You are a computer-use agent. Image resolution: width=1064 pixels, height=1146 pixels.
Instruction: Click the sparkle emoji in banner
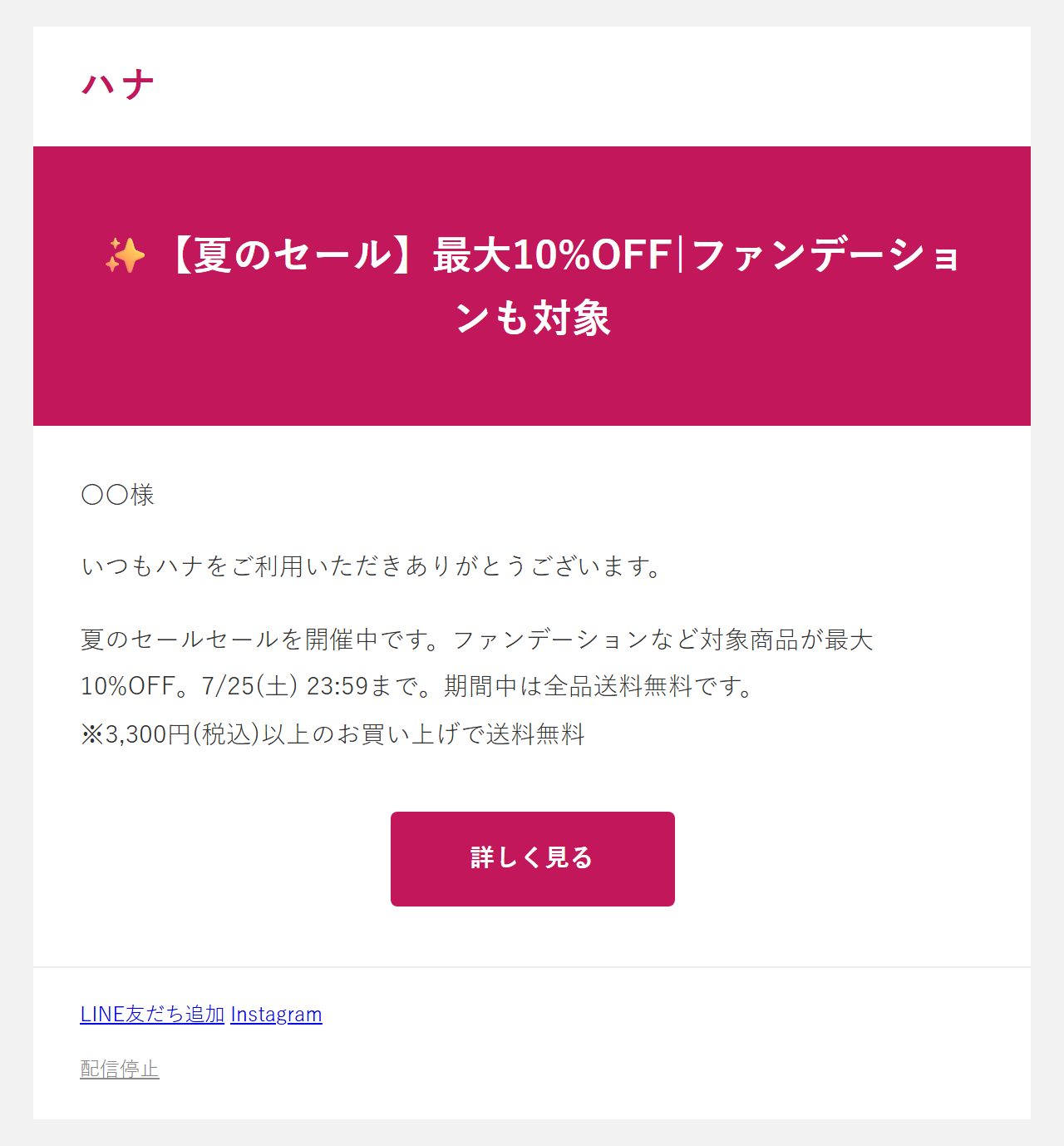[x=126, y=255]
